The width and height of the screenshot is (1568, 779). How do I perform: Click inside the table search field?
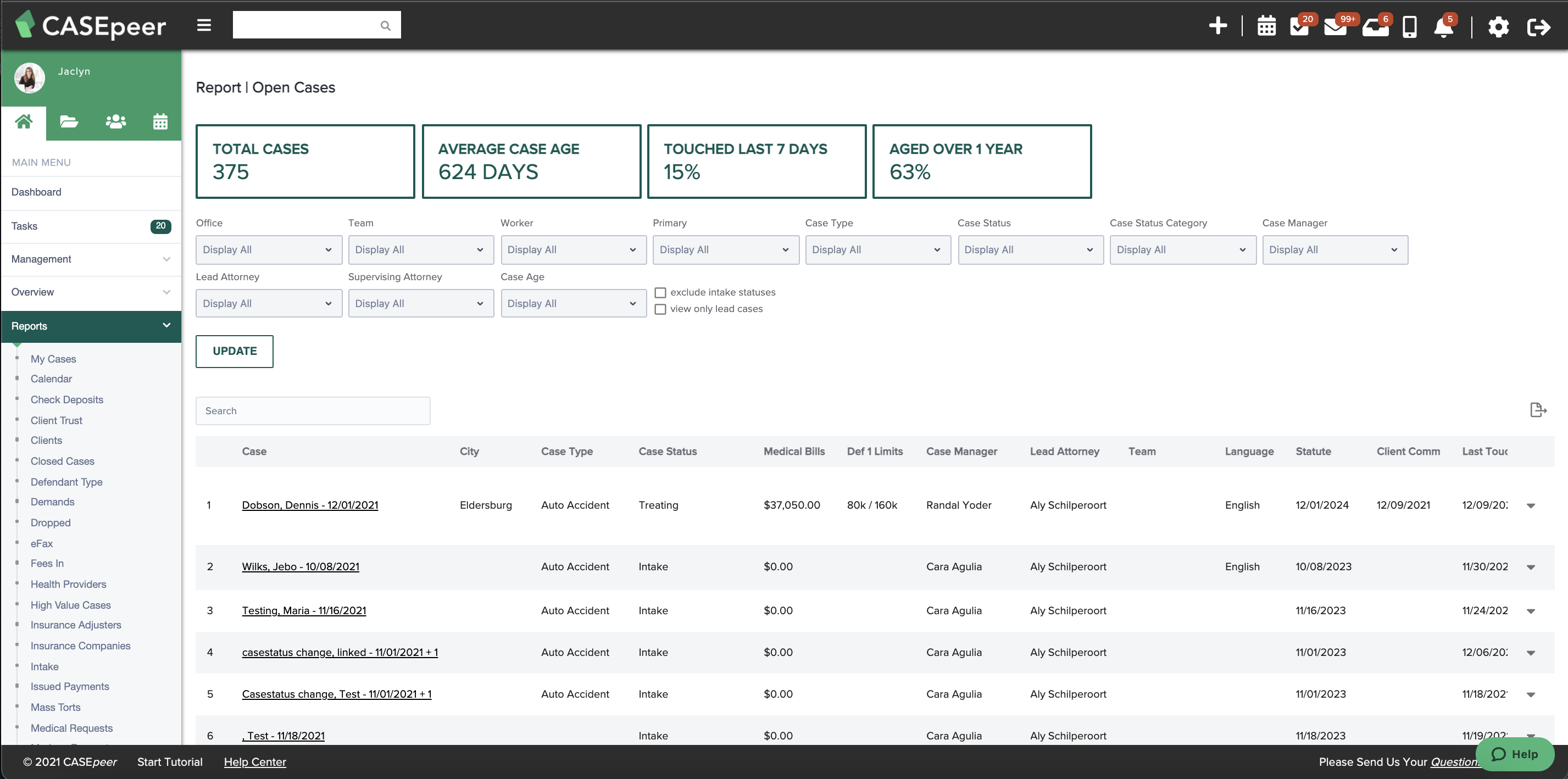coord(312,410)
